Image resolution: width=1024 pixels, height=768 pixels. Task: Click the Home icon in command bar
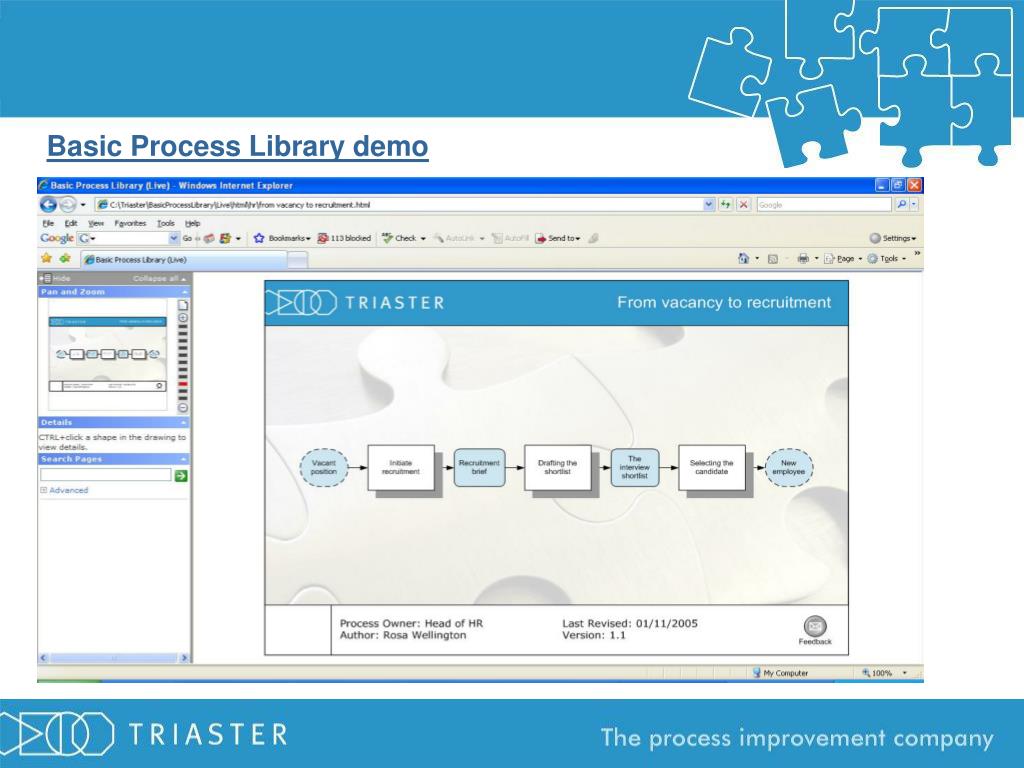(x=743, y=258)
